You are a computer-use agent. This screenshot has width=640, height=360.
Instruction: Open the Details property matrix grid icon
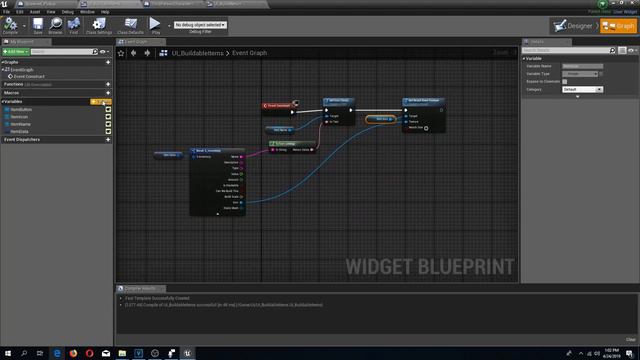click(x=622, y=50)
